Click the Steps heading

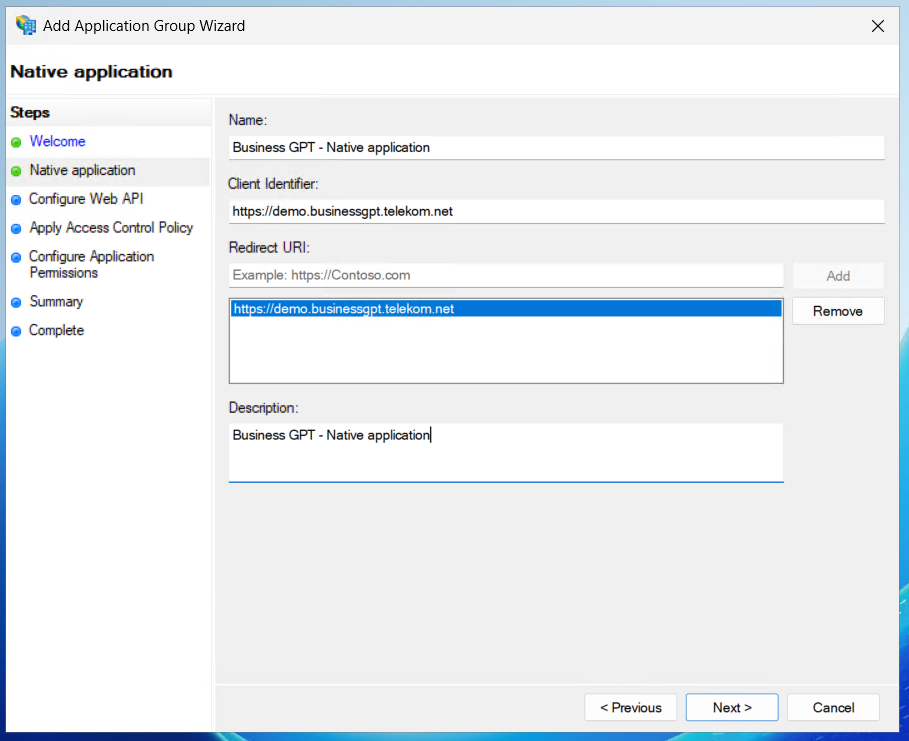(x=30, y=112)
